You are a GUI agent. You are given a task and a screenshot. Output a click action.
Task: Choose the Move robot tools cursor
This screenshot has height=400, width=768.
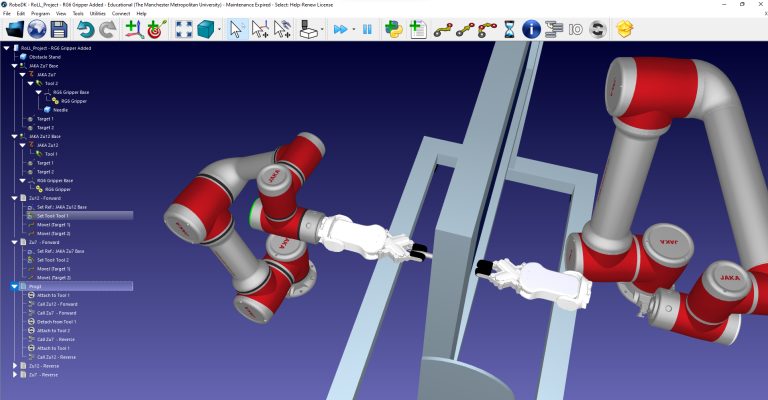tap(282, 29)
